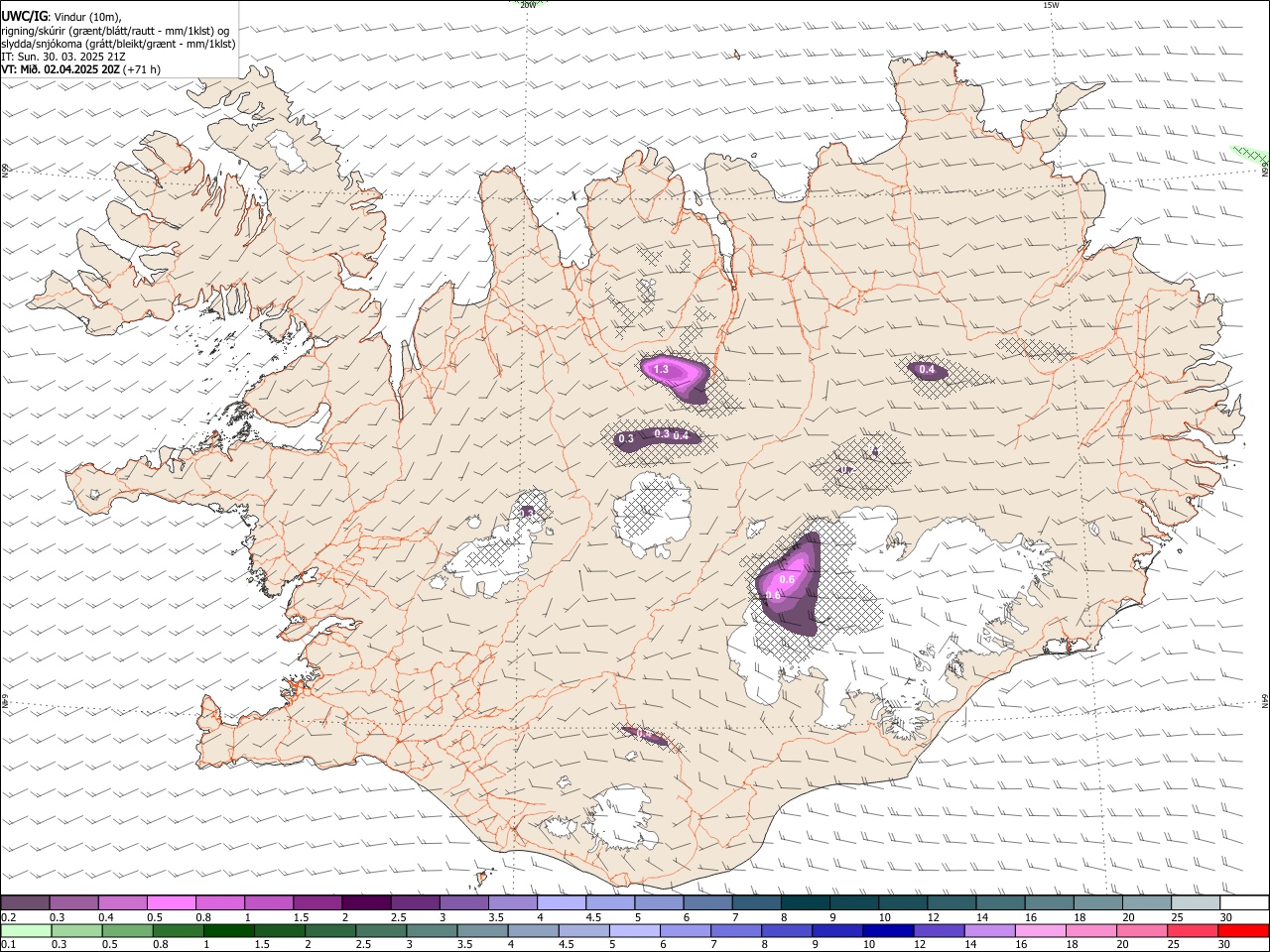
Task: Select the dark mauve 0.2 swatch, upper scale
Action: 25,903
